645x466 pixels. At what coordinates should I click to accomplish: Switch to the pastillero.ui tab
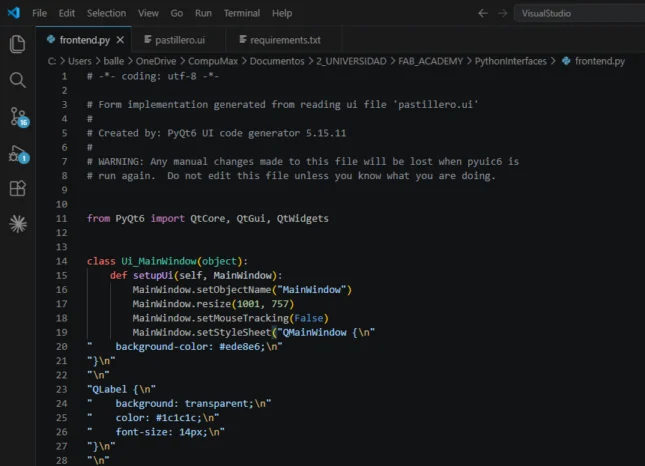tap(179, 40)
